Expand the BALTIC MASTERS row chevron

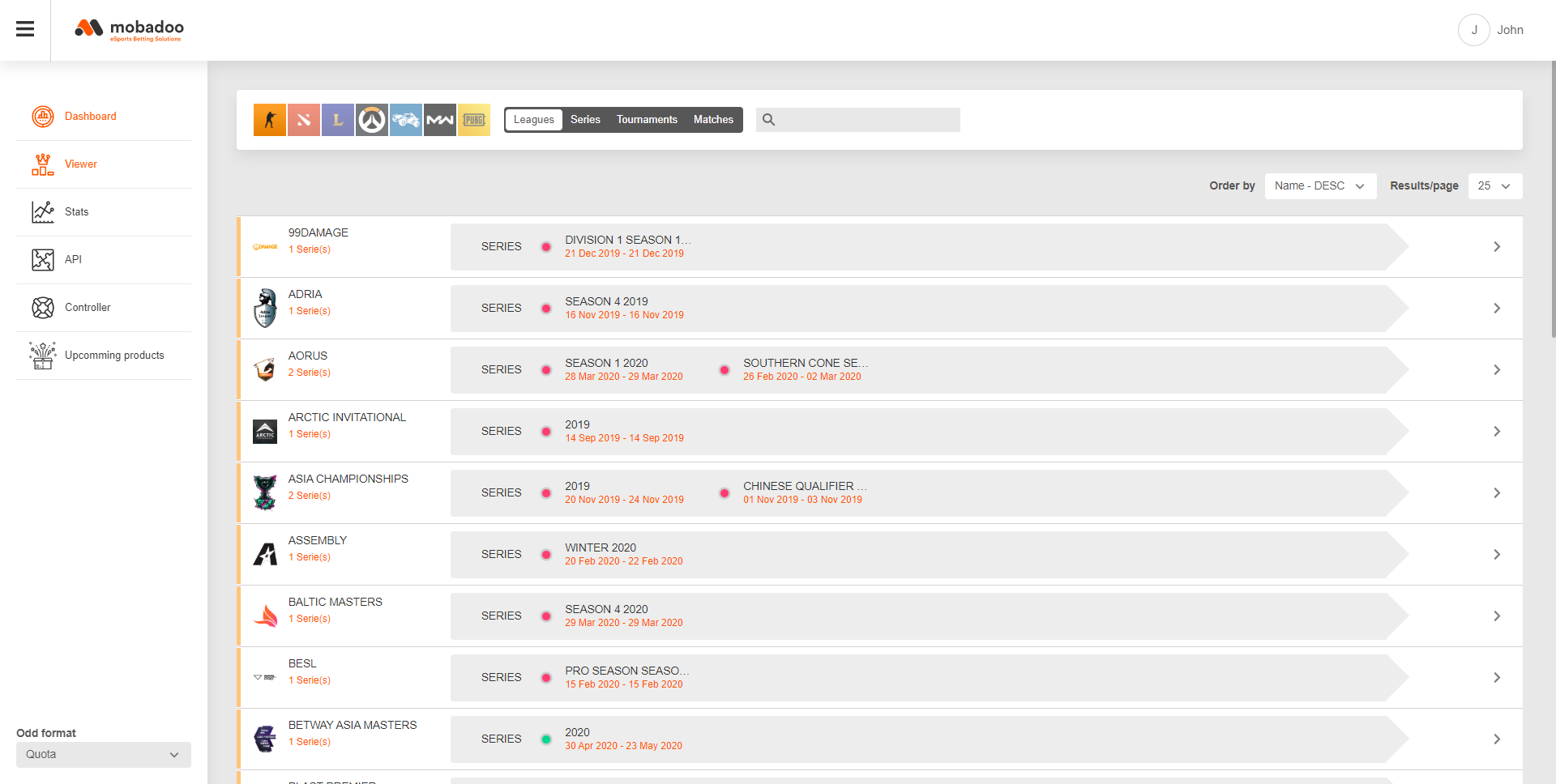1497,616
